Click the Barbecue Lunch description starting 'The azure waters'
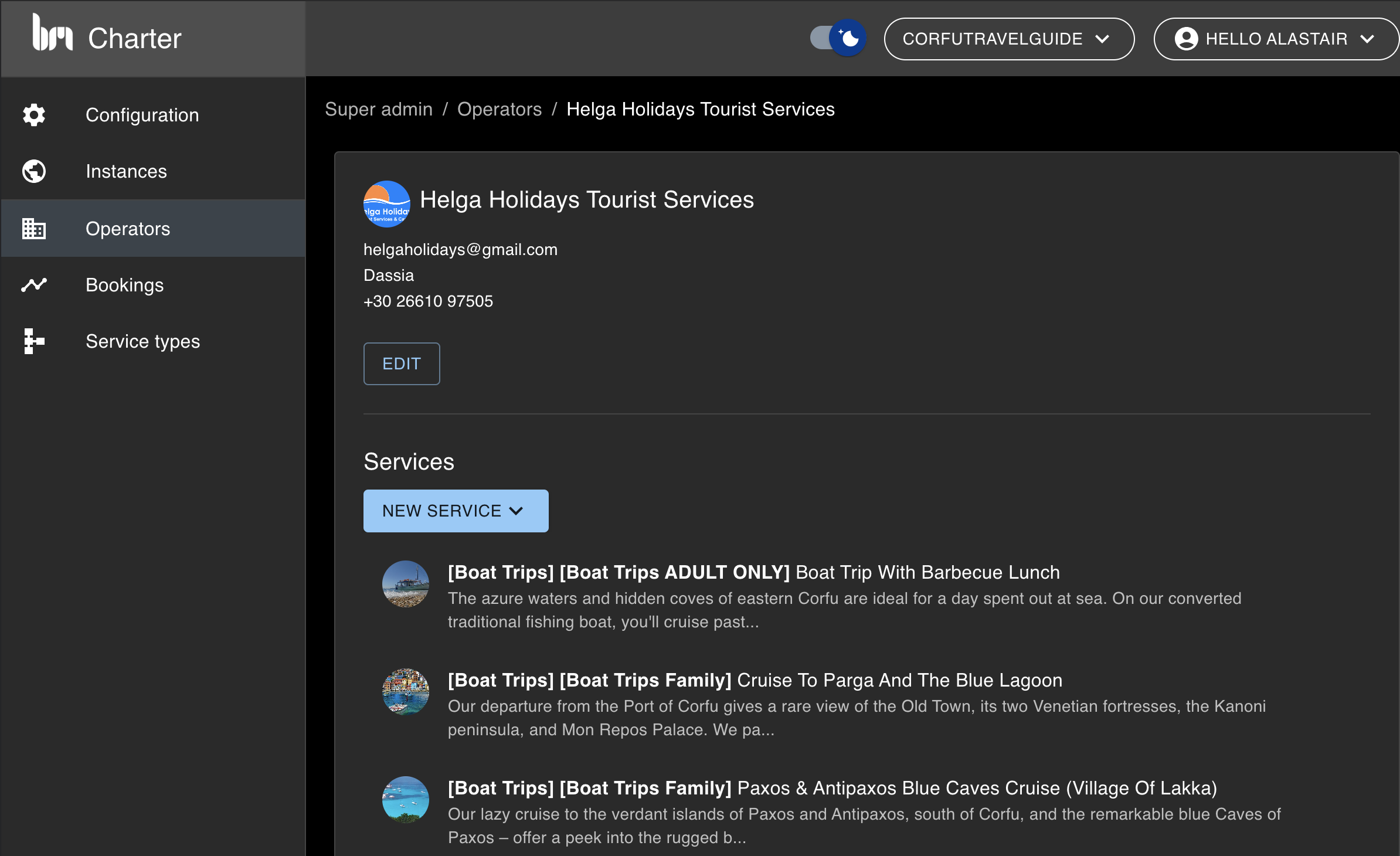This screenshot has width=1400, height=856. pyautogui.click(x=844, y=610)
